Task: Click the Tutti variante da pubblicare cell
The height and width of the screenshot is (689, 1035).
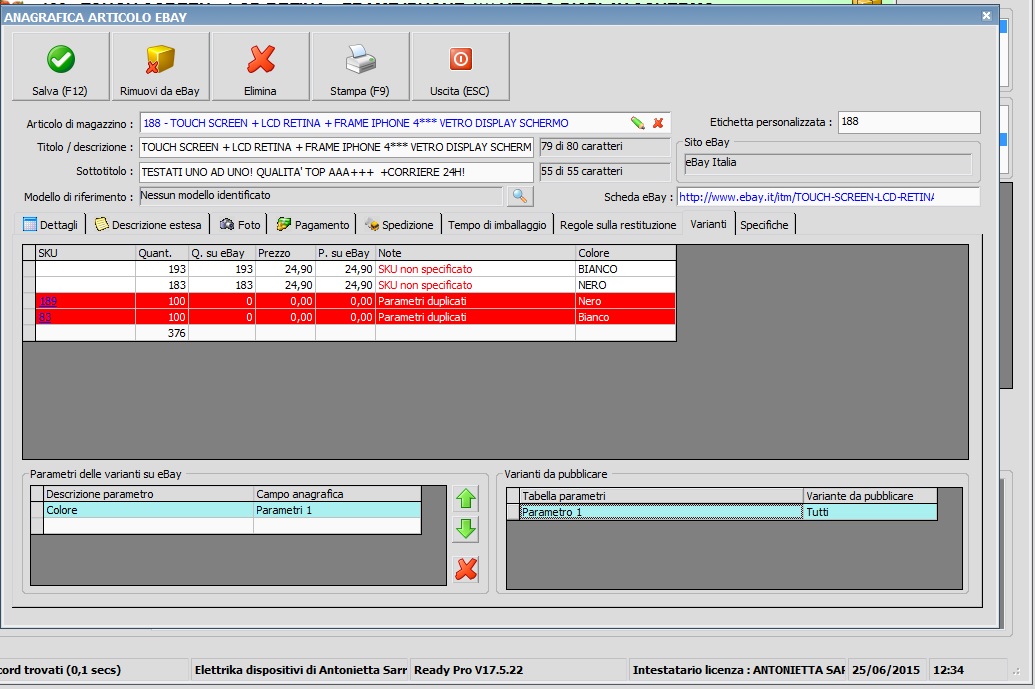Action: [x=870, y=512]
